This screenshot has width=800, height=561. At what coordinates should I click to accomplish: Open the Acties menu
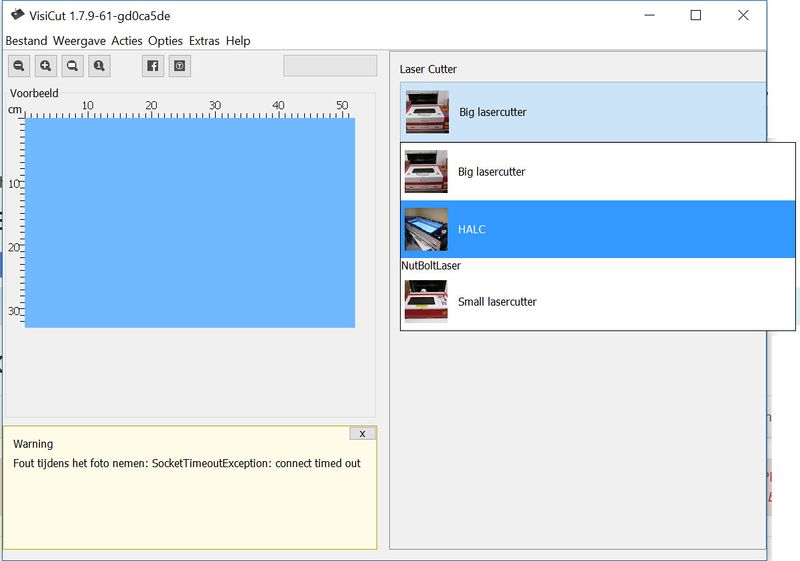(x=127, y=41)
